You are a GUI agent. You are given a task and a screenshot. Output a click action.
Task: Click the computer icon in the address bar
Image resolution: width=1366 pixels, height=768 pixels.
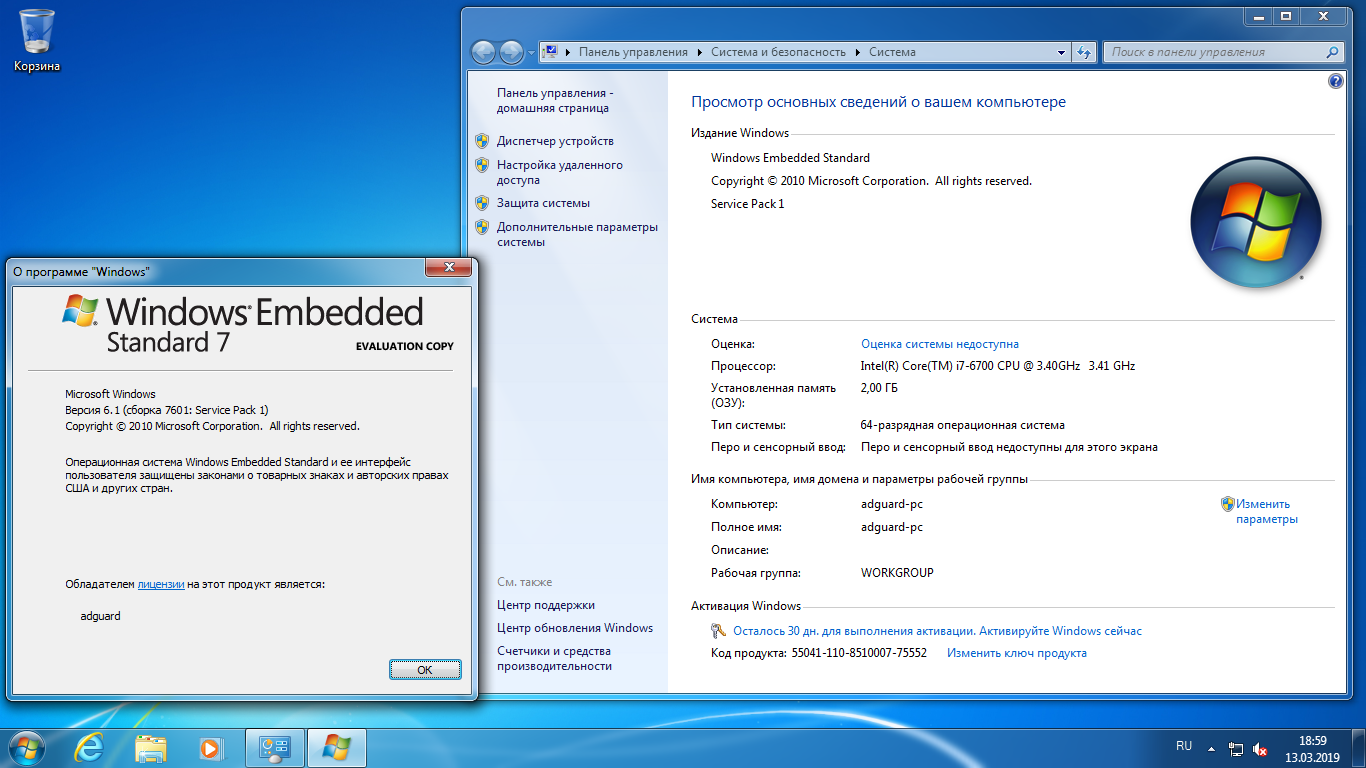click(550, 52)
